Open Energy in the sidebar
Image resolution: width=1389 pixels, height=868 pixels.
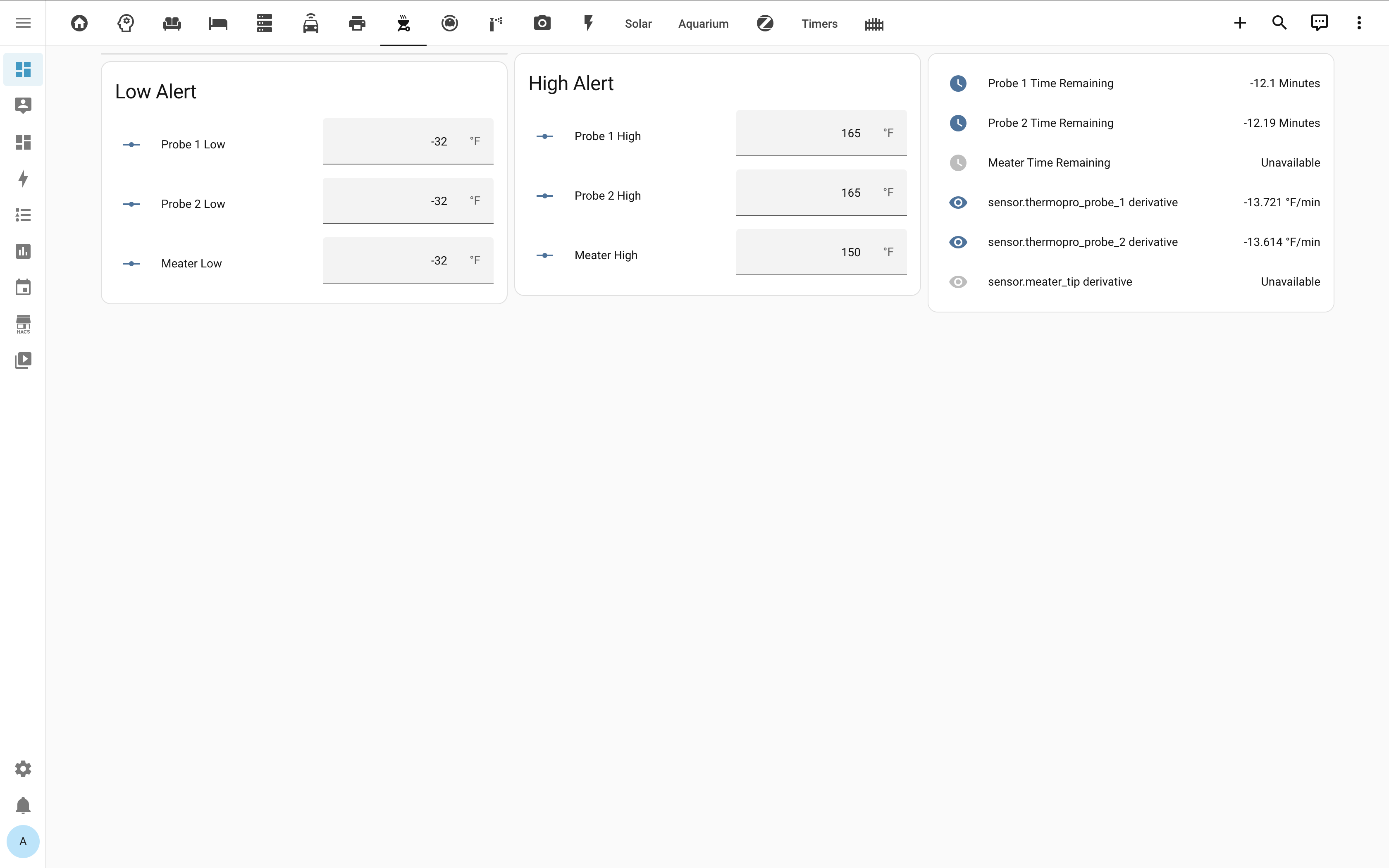pyautogui.click(x=23, y=179)
